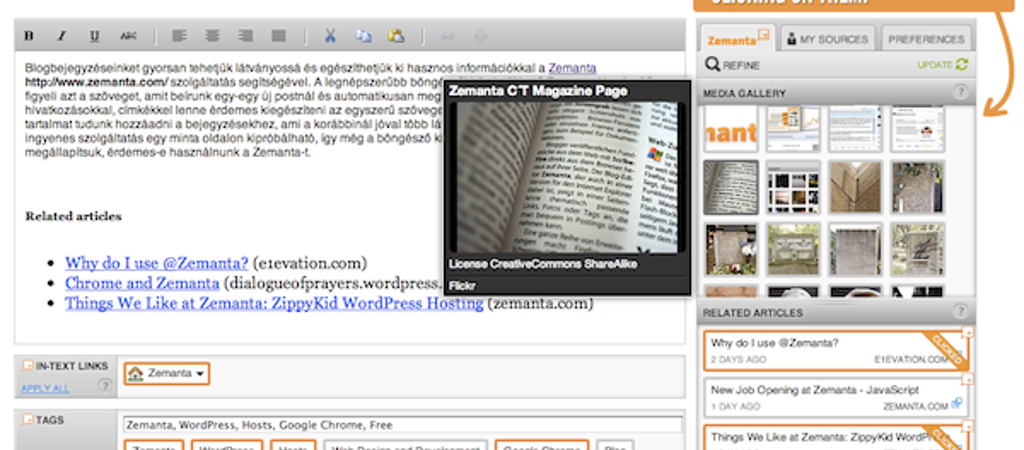
Task: Click the large book photo in the preview popup
Action: 567,177
